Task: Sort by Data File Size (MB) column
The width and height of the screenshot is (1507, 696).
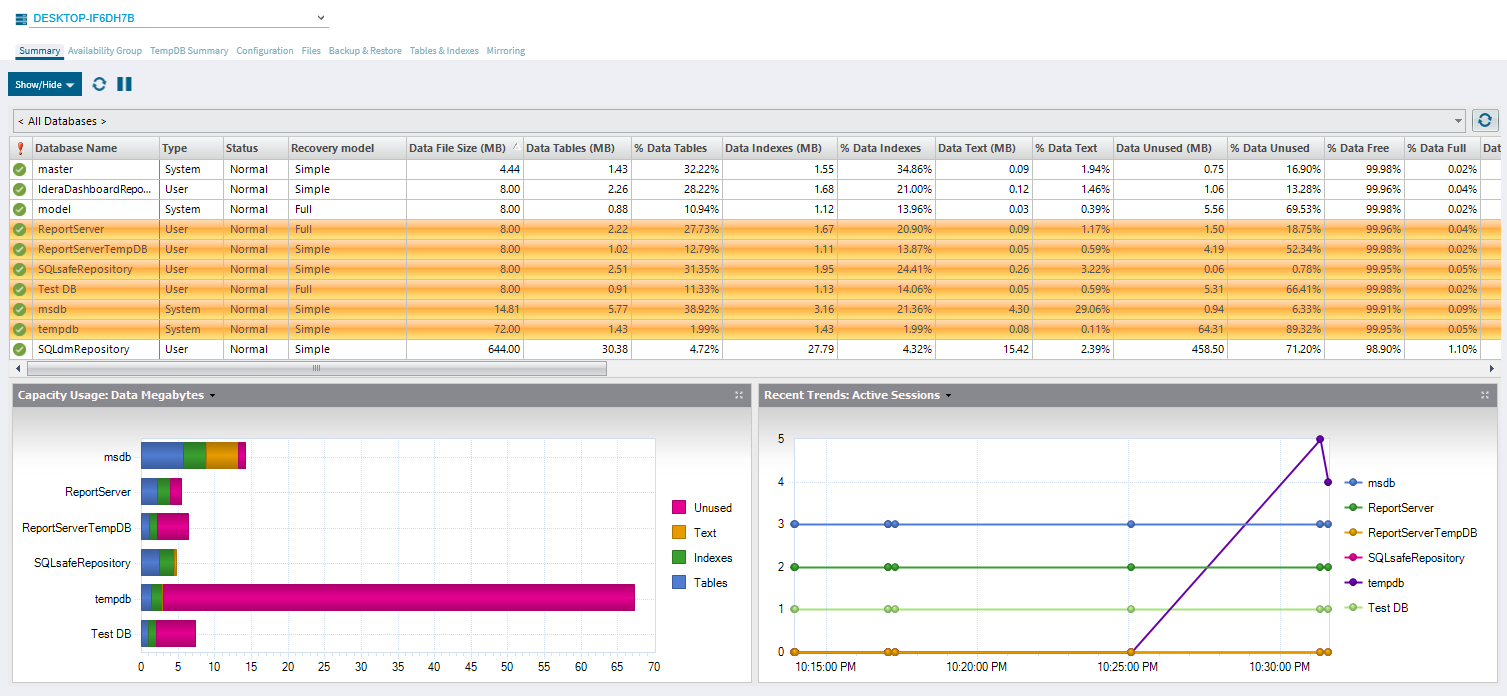Action: [x=458, y=148]
